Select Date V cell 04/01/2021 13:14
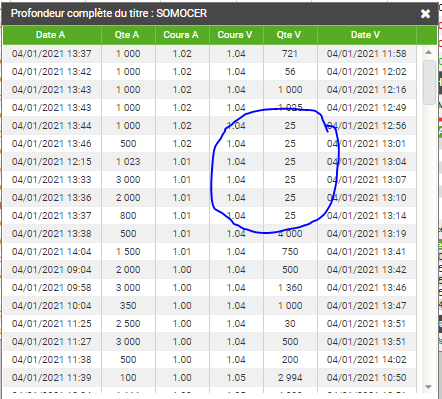This screenshot has height=399, width=442. (x=367, y=216)
